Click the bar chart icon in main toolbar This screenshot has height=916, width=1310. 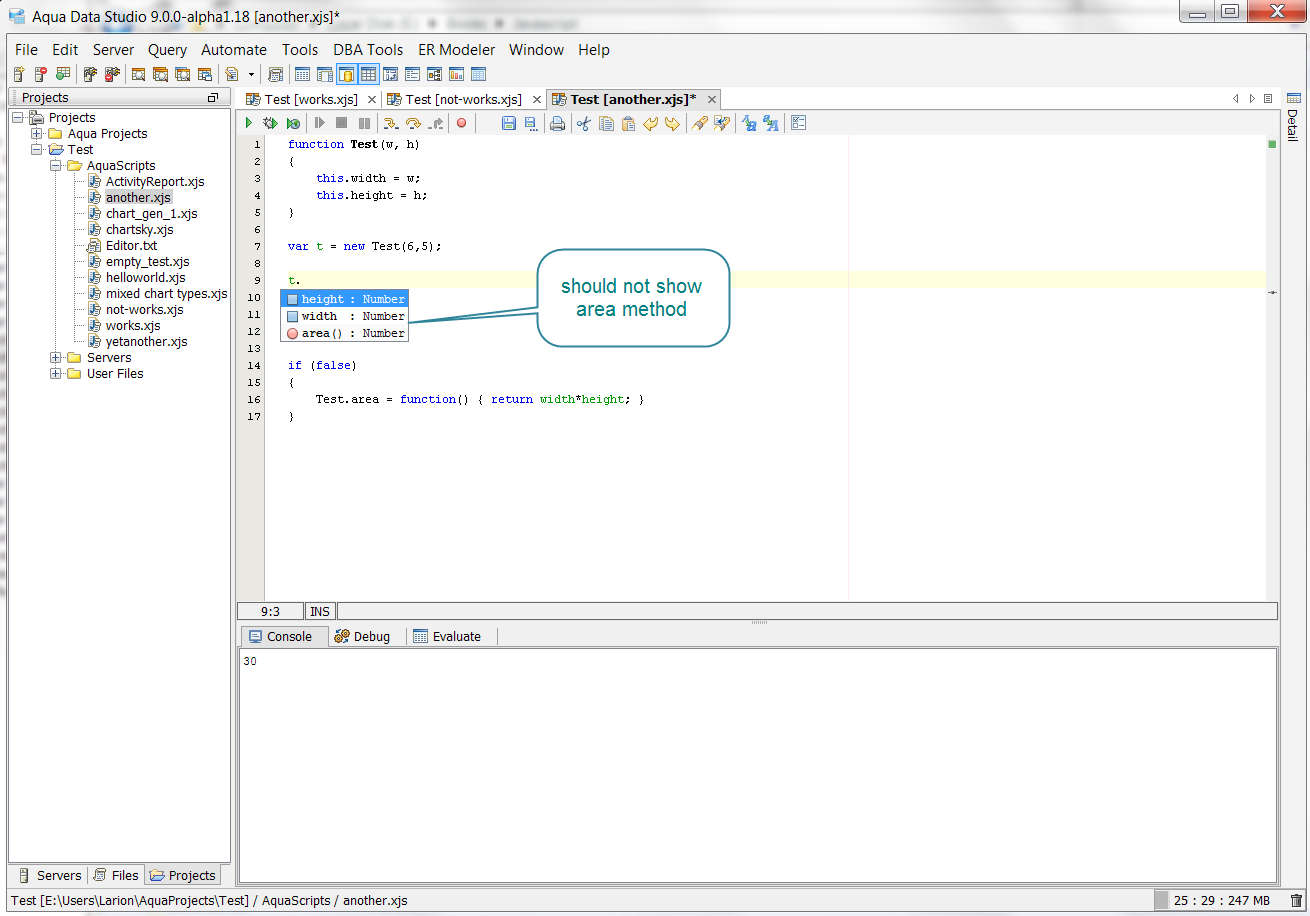pos(456,74)
